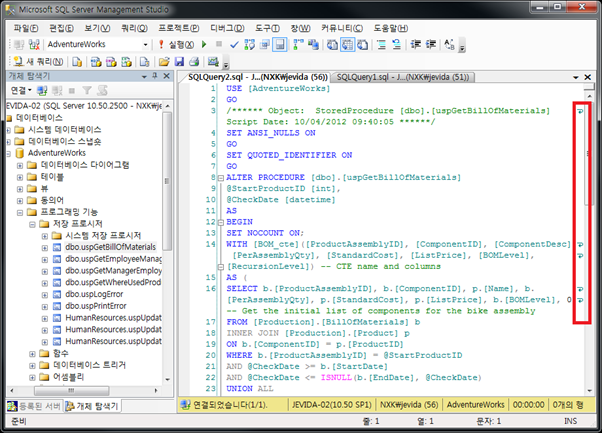
Task: Click the Object Explorer filter funnel icon
Action: pos(87,91)
